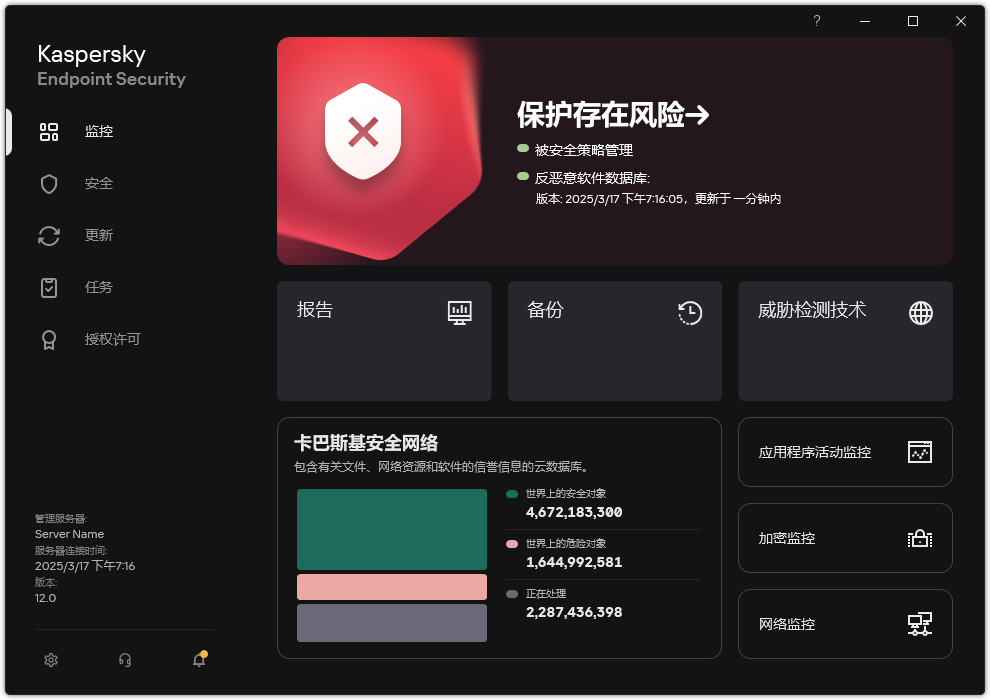Open notifications via the bell icon with badge

[x=198, y=660]
